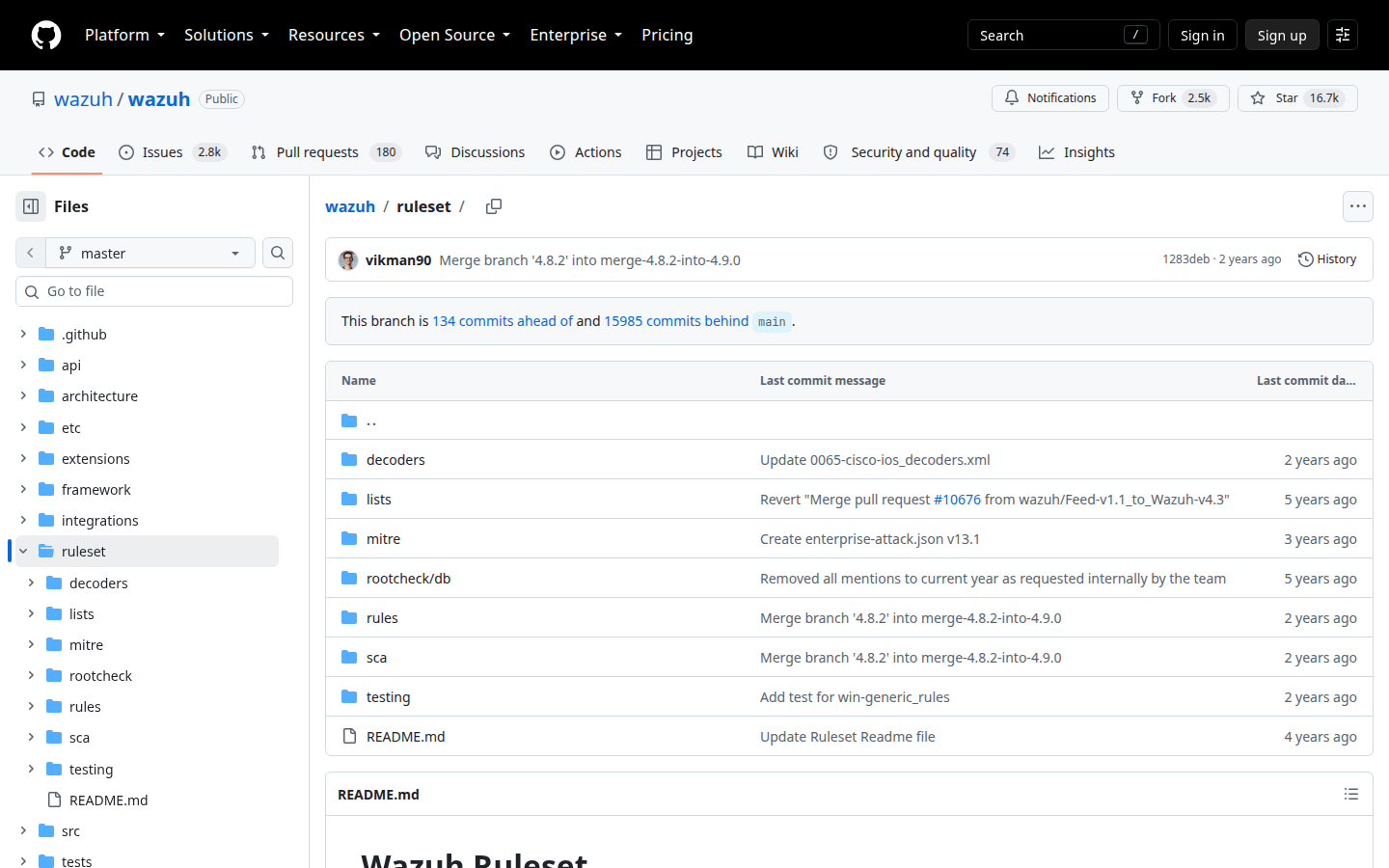This screenshot has width=1389, height=868.
Task: Click the rootcheck/db folder icon
Action: click(x=349, y=579)
